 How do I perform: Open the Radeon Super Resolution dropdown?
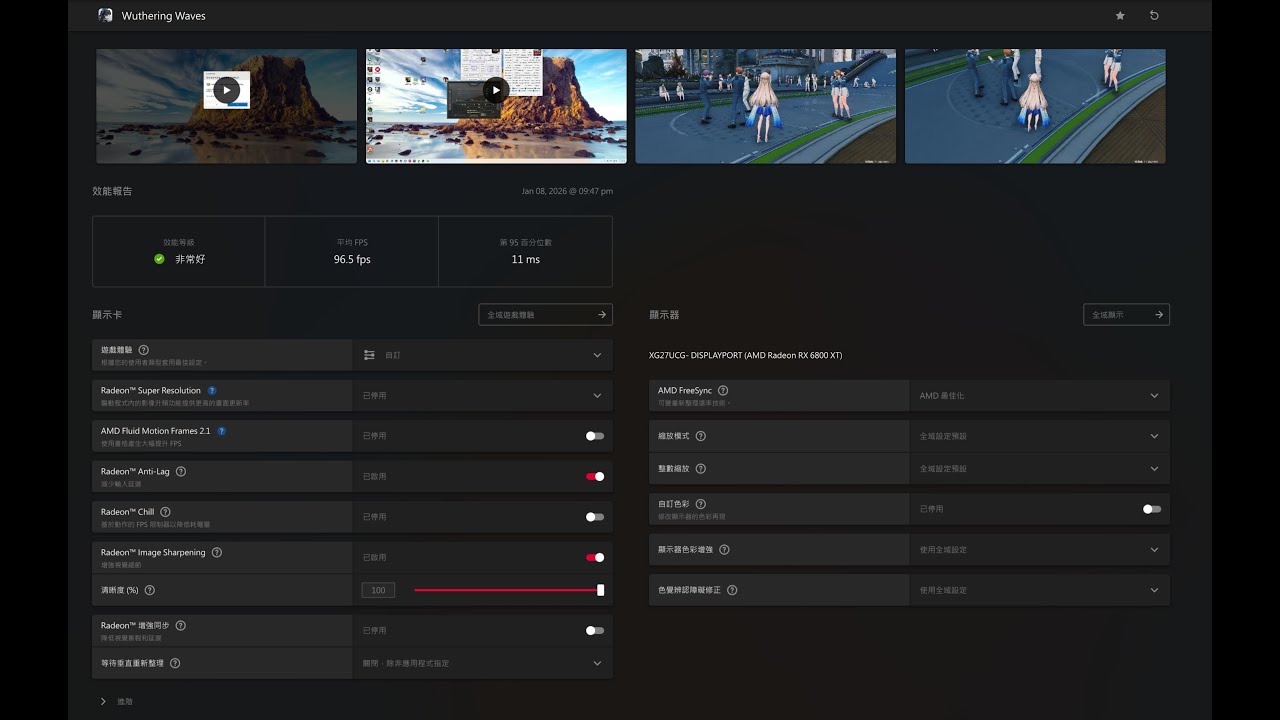coord(482,395)
